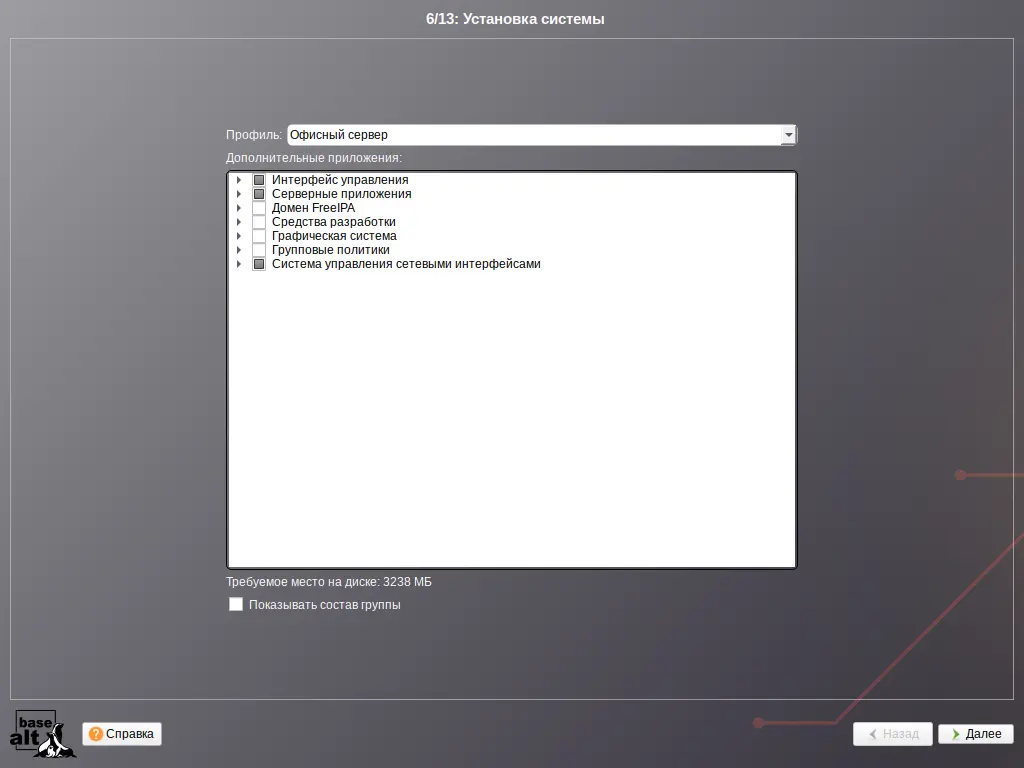Toggle the Интерфейс управления checkbox

tap(259, 180)
